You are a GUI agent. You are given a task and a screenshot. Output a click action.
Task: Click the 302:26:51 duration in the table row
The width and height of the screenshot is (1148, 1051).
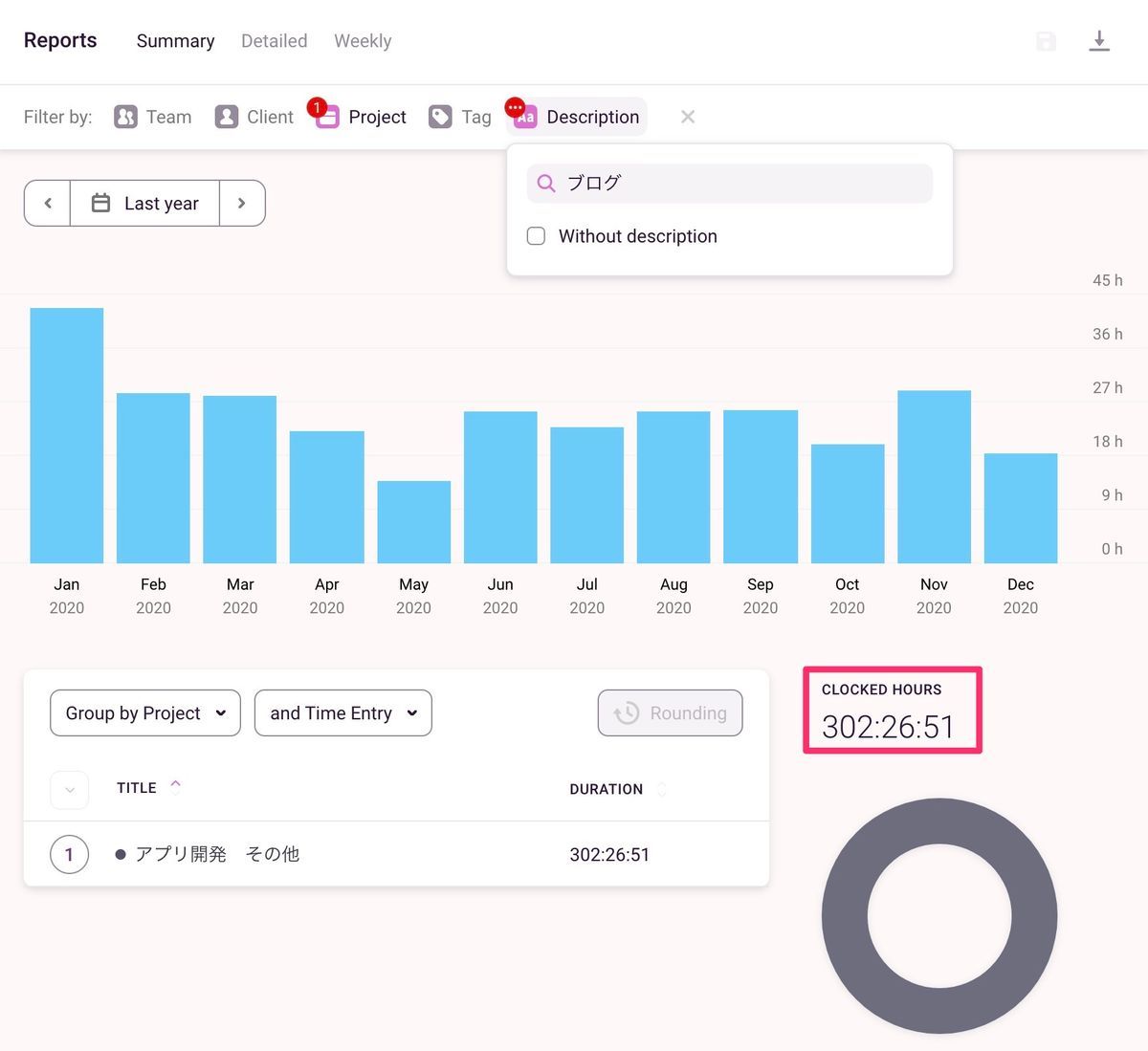point(609,855)
